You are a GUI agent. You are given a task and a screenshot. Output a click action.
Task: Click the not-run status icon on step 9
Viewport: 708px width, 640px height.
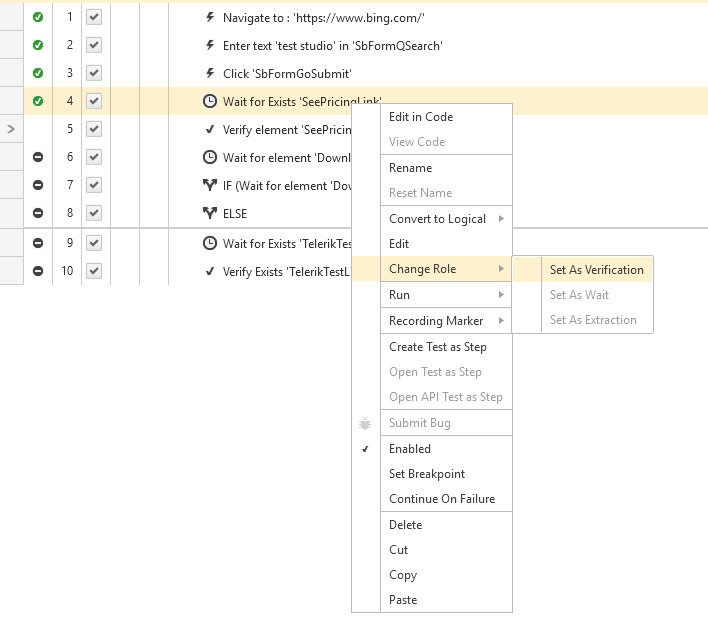[x=38, y=243]
